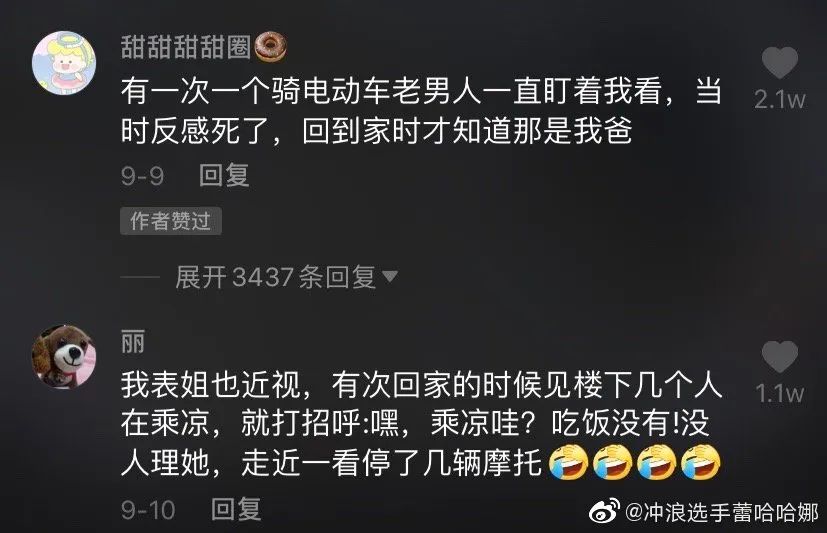The width and height of the screenshot is (827, 533).
Task: Open 丽's teddy bear avatar
Action: pyautogui.click(x=64, y=357)
